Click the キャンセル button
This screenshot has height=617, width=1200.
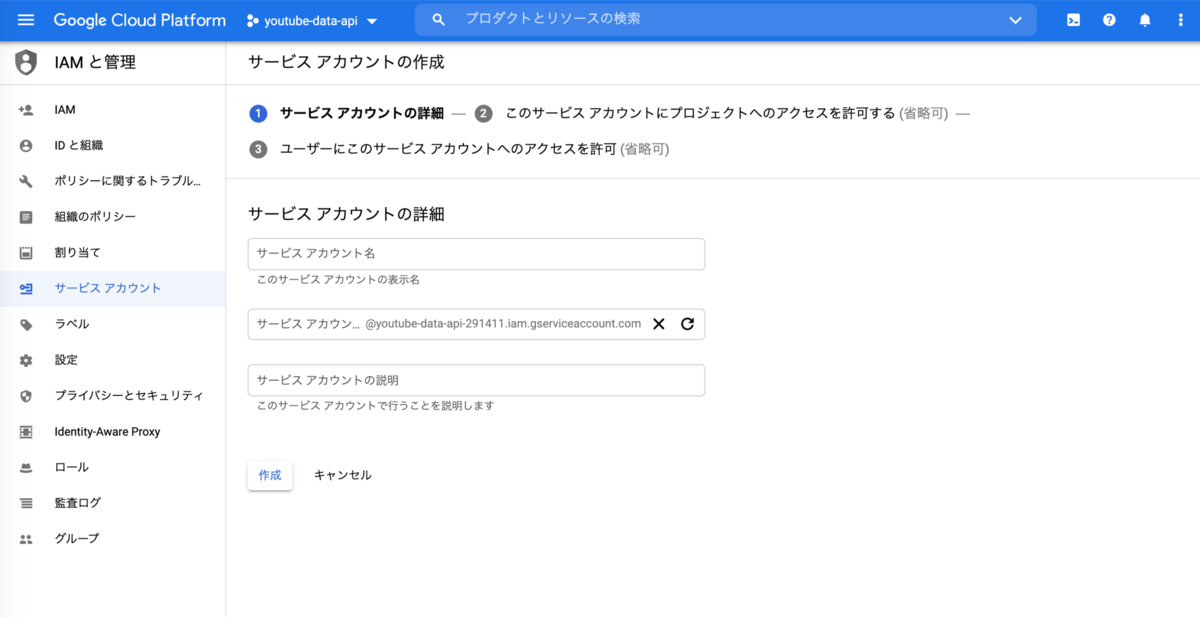pyautogui.click(x=343, y=475)
